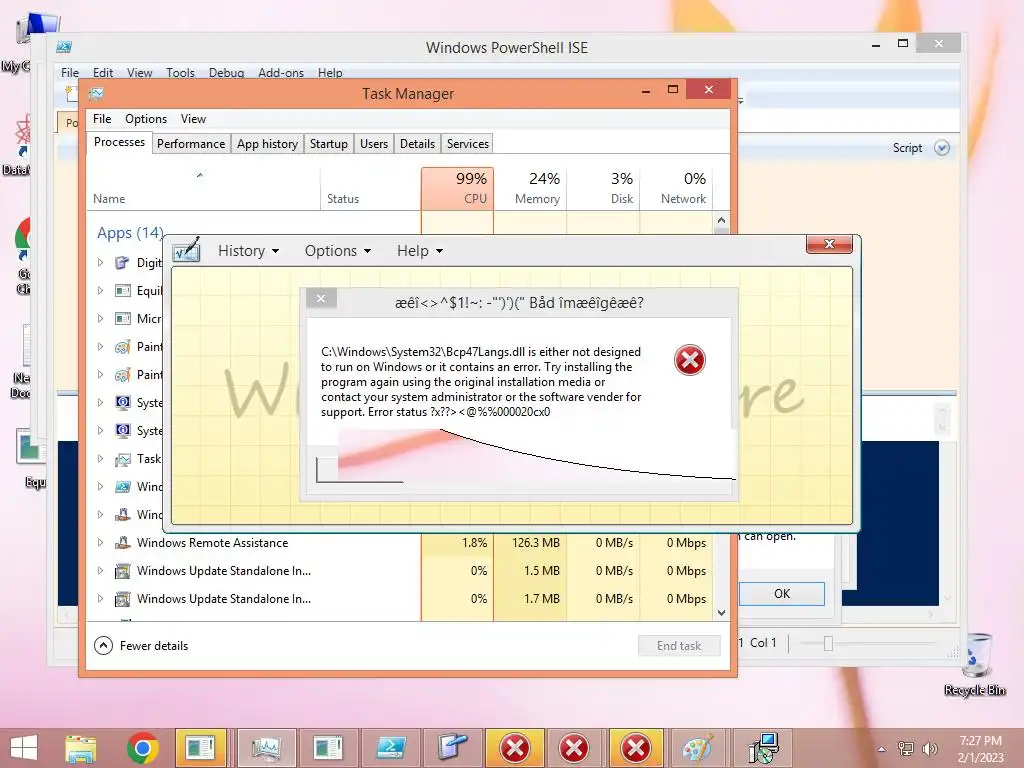Click the Math Input Panel pen icon
1024x768 pixels.
click(x=187, y=250)
